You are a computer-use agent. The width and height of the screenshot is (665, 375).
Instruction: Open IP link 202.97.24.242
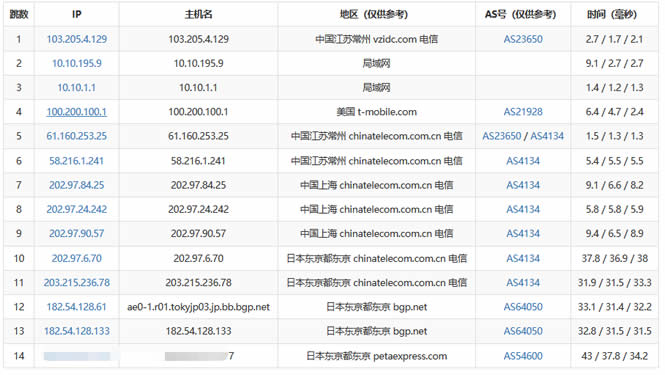pos(77,209)
